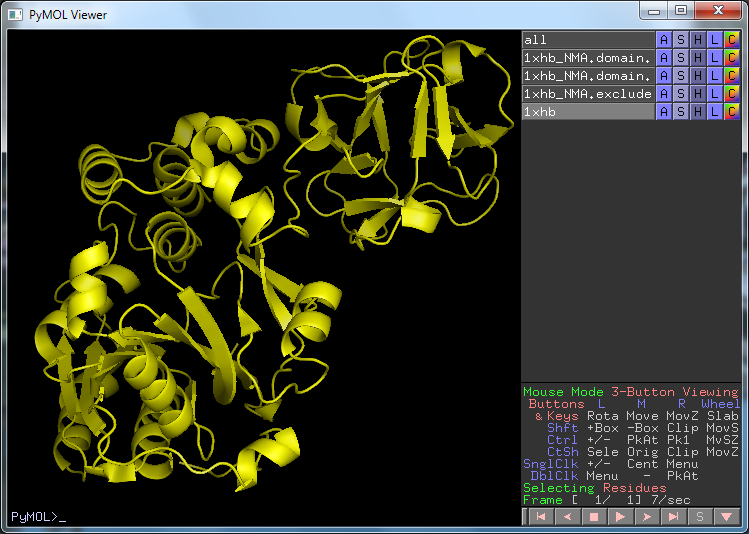Screen dimensions: 749x534
Task: Open Hide menu for 1xhb_NMA.exclude
Action: [698, 94]
